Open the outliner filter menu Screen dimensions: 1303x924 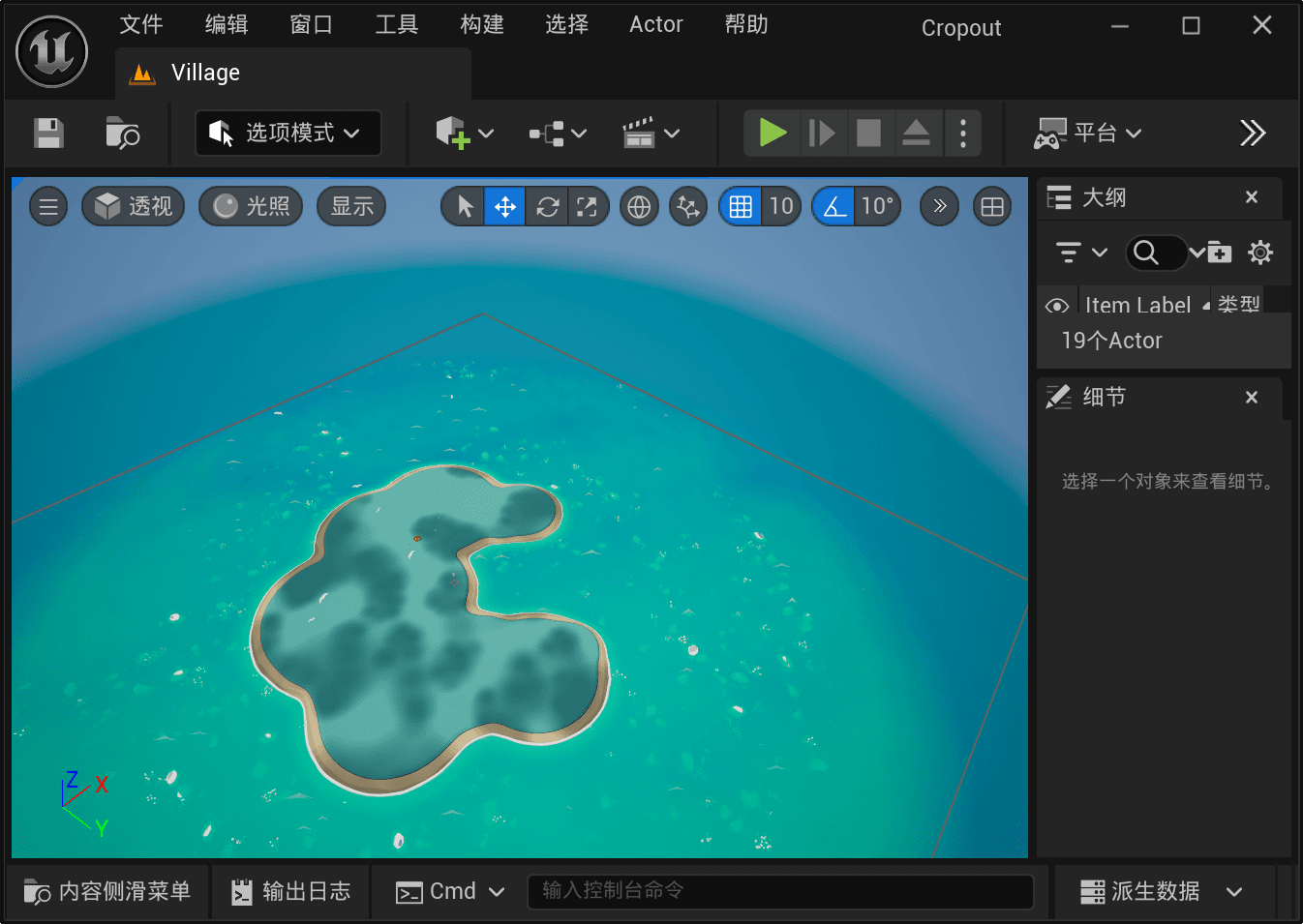(1080, 253)
